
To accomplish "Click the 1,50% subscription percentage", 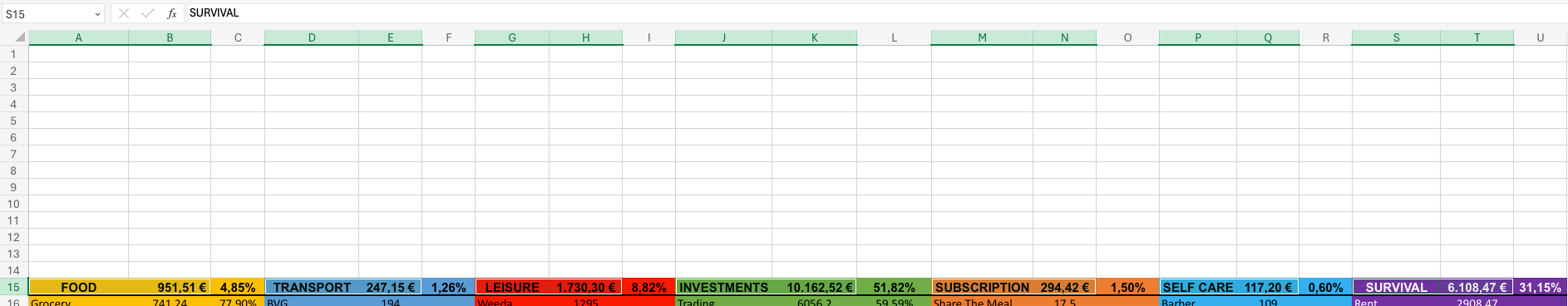I will click(1127, 287).
